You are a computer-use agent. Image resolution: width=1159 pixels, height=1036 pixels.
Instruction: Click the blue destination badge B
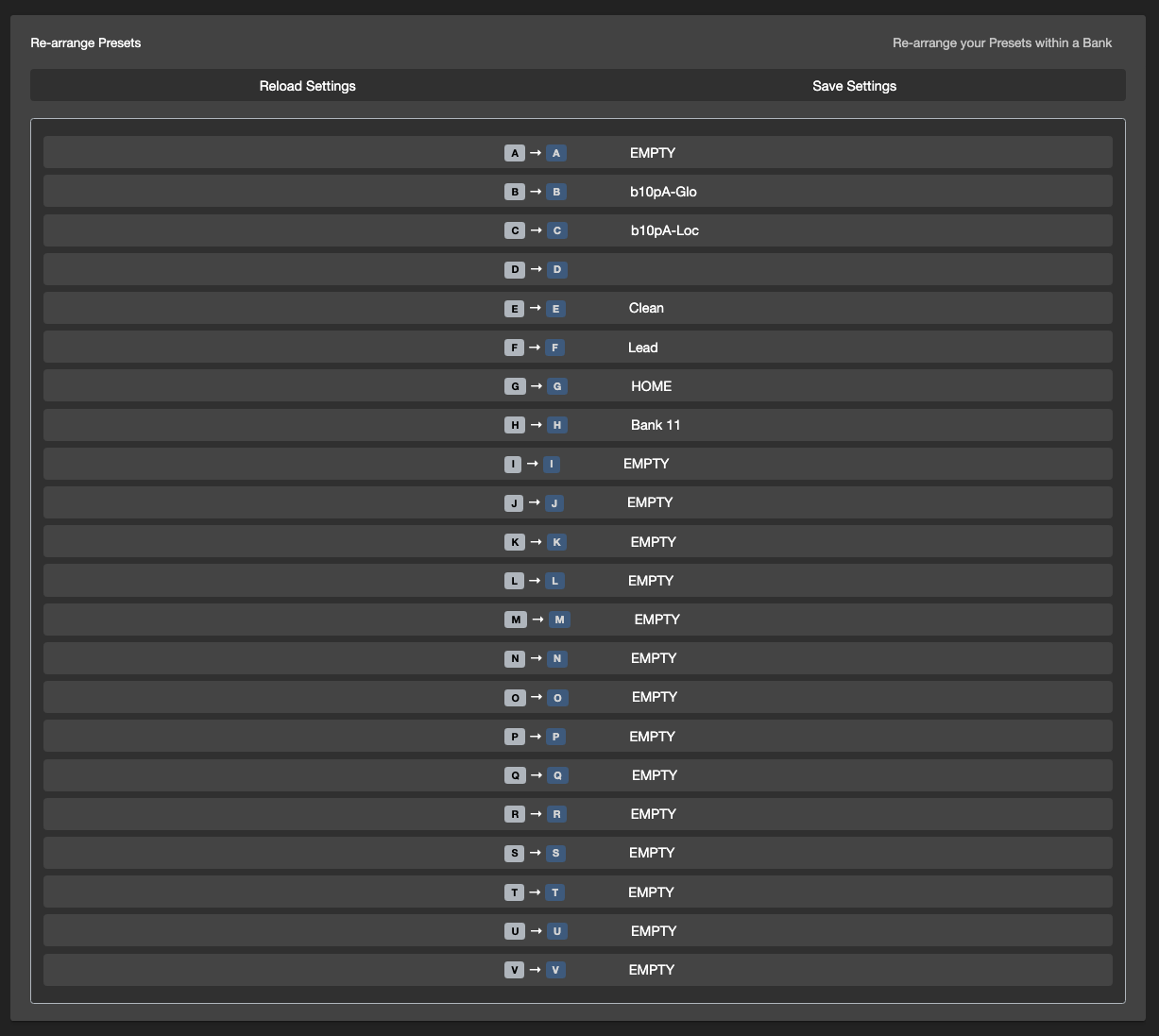556,192
